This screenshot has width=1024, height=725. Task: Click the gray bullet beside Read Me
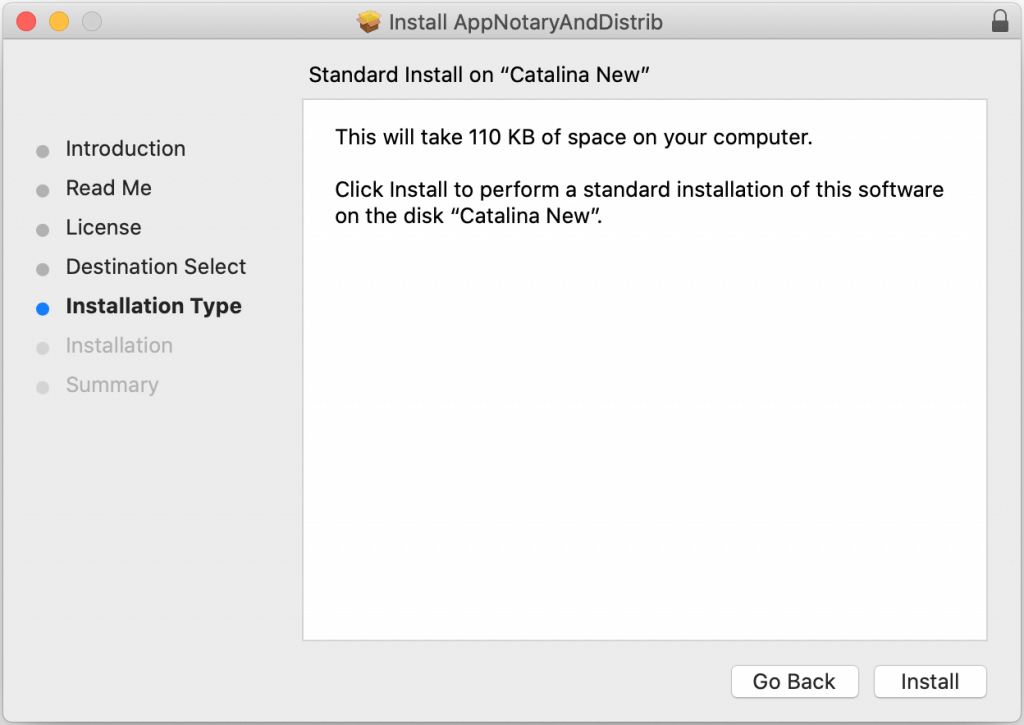[42, 190]
